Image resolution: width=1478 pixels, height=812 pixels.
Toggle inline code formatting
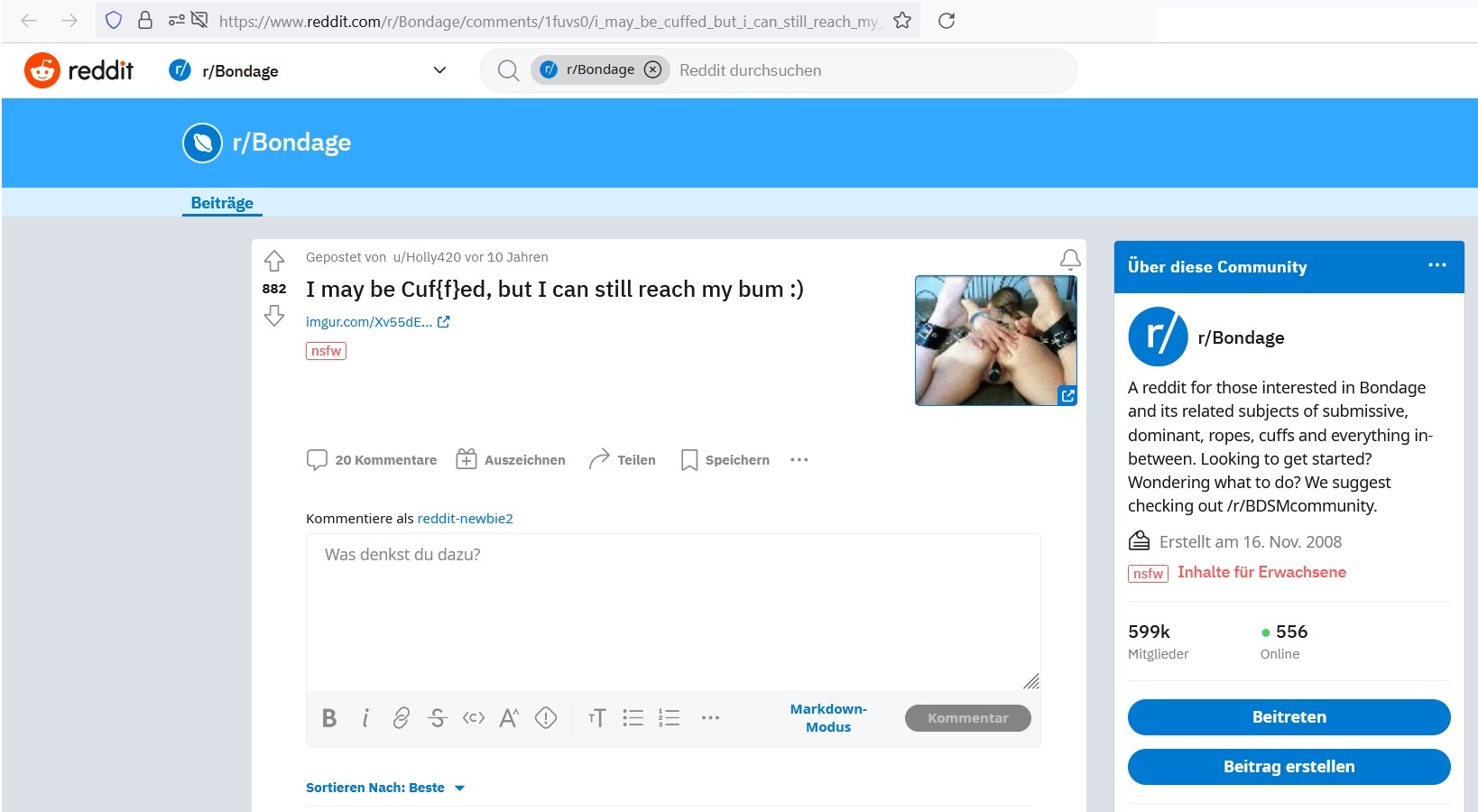474,718
